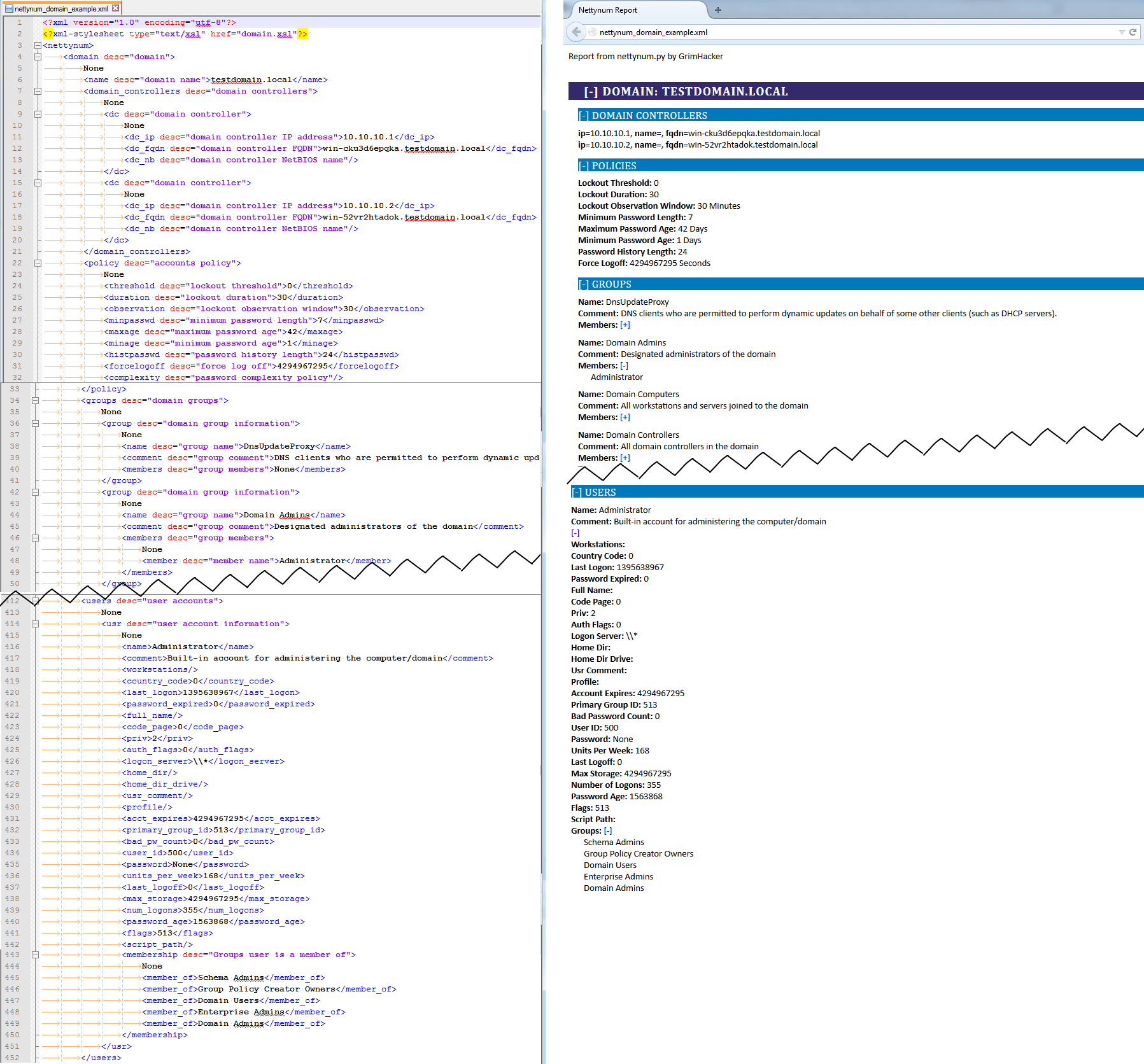
Task: Fold domain_controllers element on line 7
Action: [38, 92]
